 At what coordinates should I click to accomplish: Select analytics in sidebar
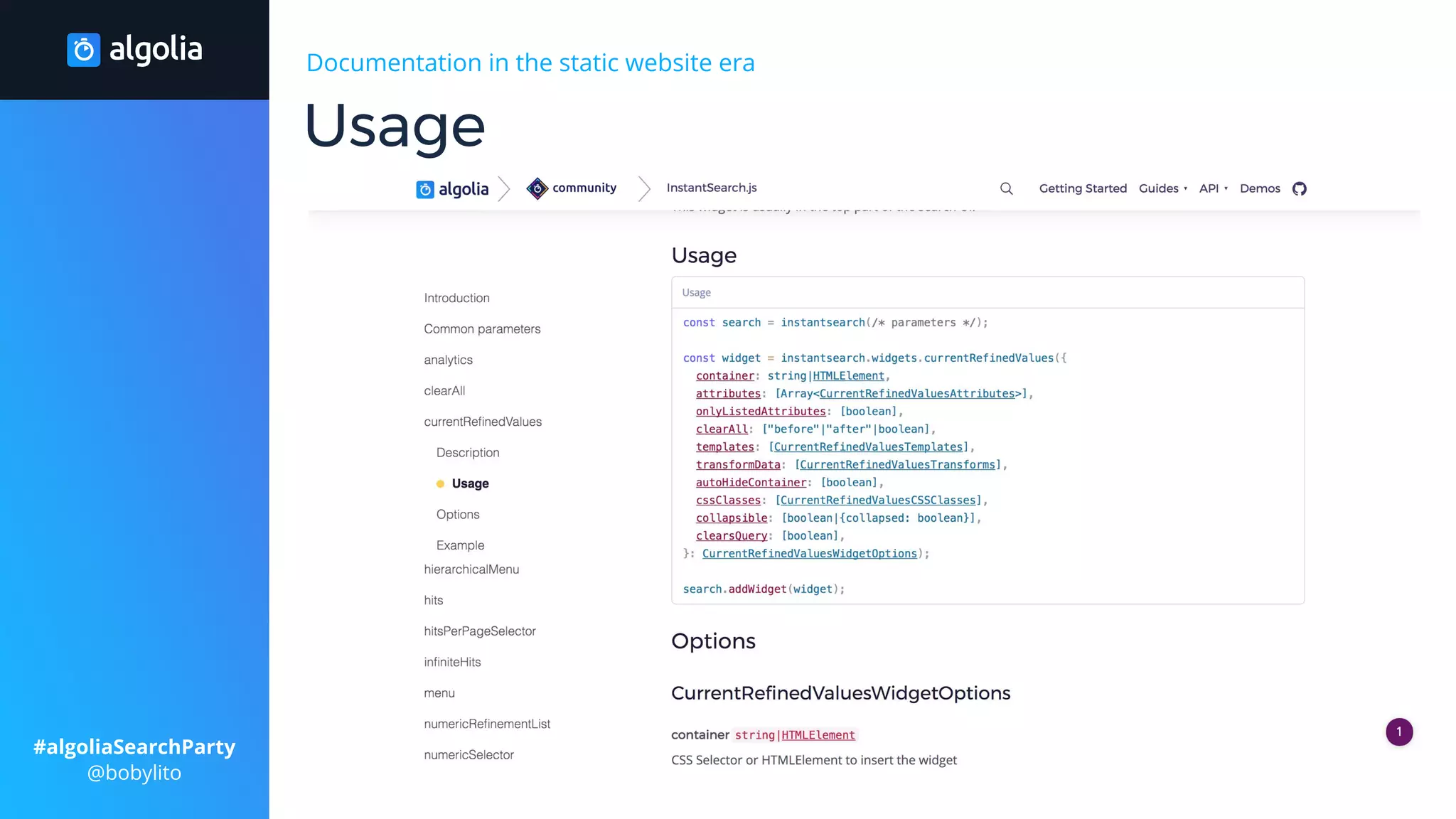click(x=448, y=360)
